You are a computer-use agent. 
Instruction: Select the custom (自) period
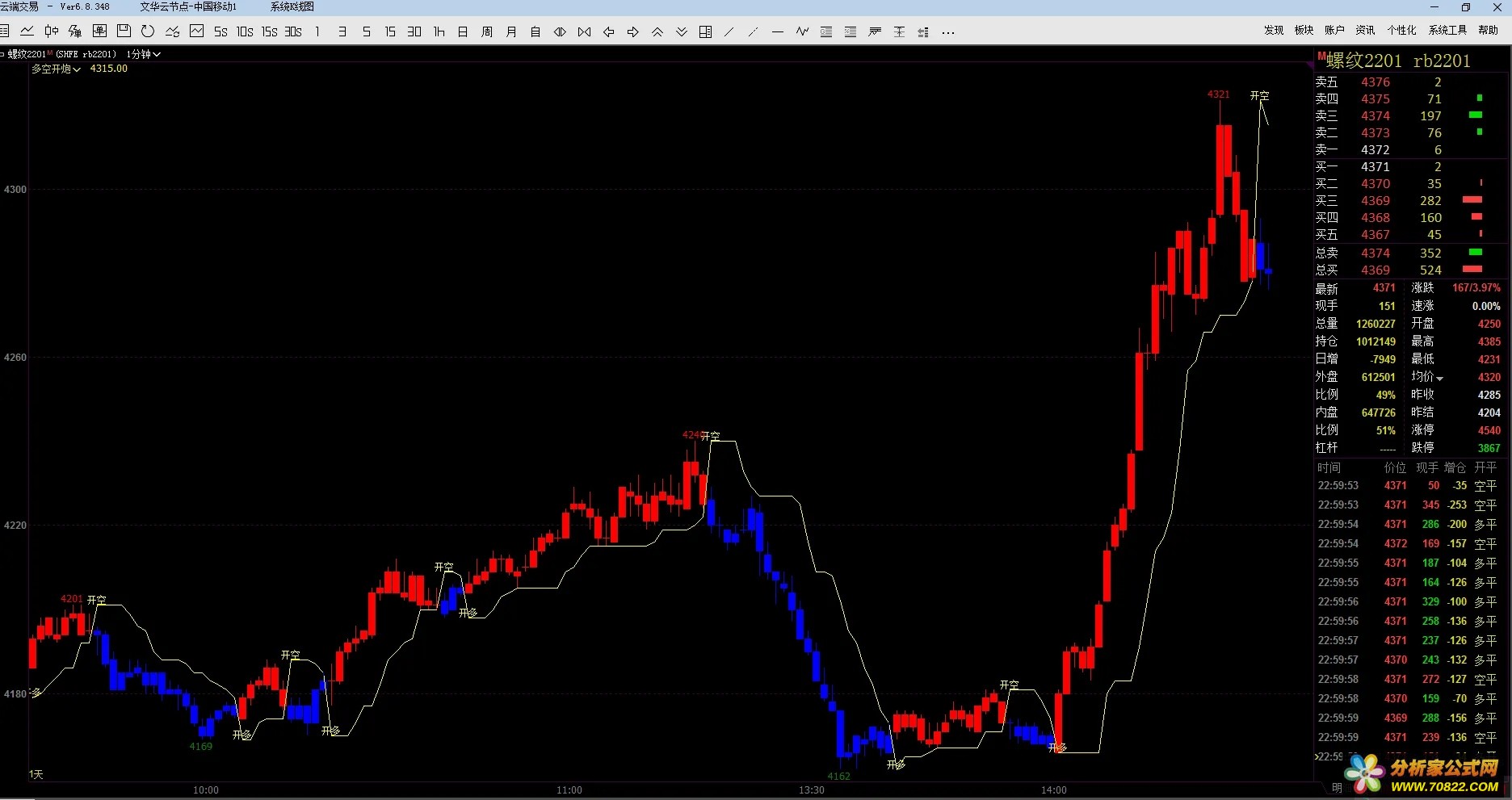[x=535, y=31]
